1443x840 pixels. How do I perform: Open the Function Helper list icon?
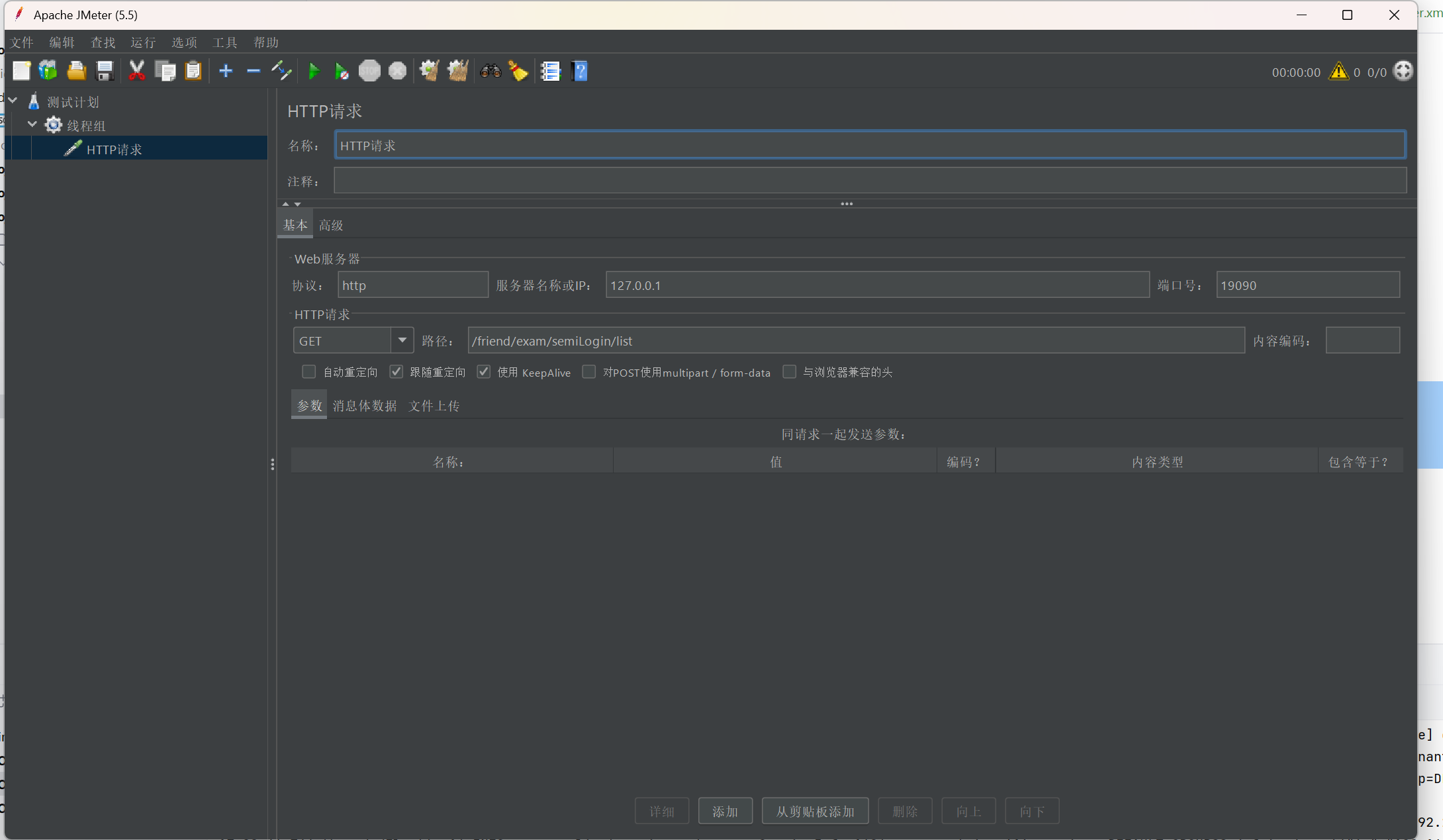coord(550,71)
